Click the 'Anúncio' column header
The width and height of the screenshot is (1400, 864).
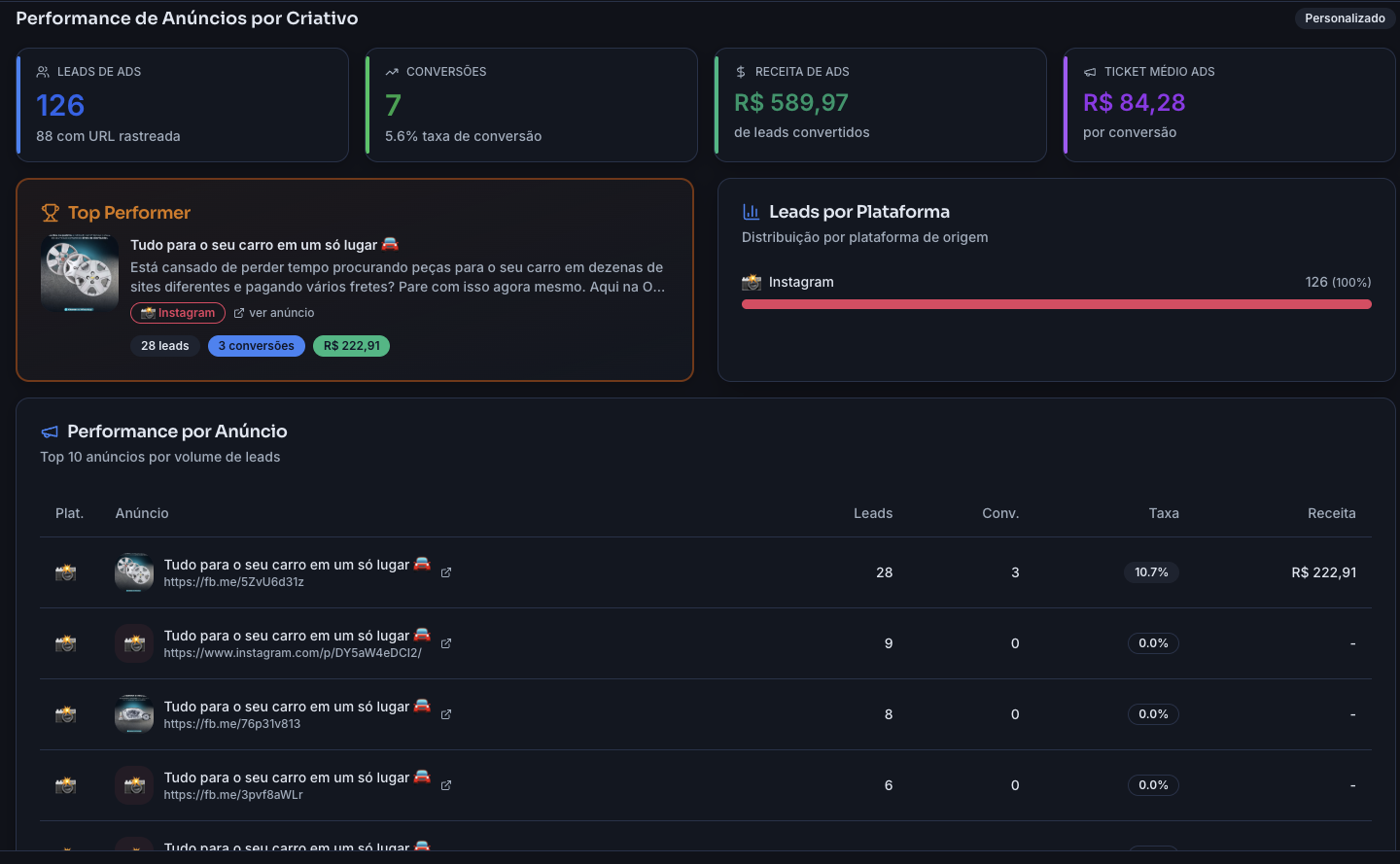click(x=142, y=513)
